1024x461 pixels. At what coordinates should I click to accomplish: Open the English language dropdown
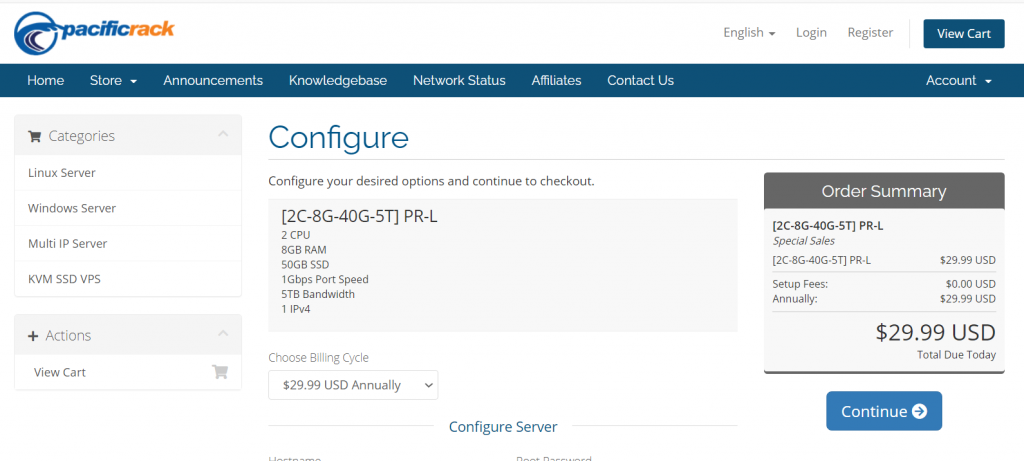pyautogui.click(x=749, y=33)
